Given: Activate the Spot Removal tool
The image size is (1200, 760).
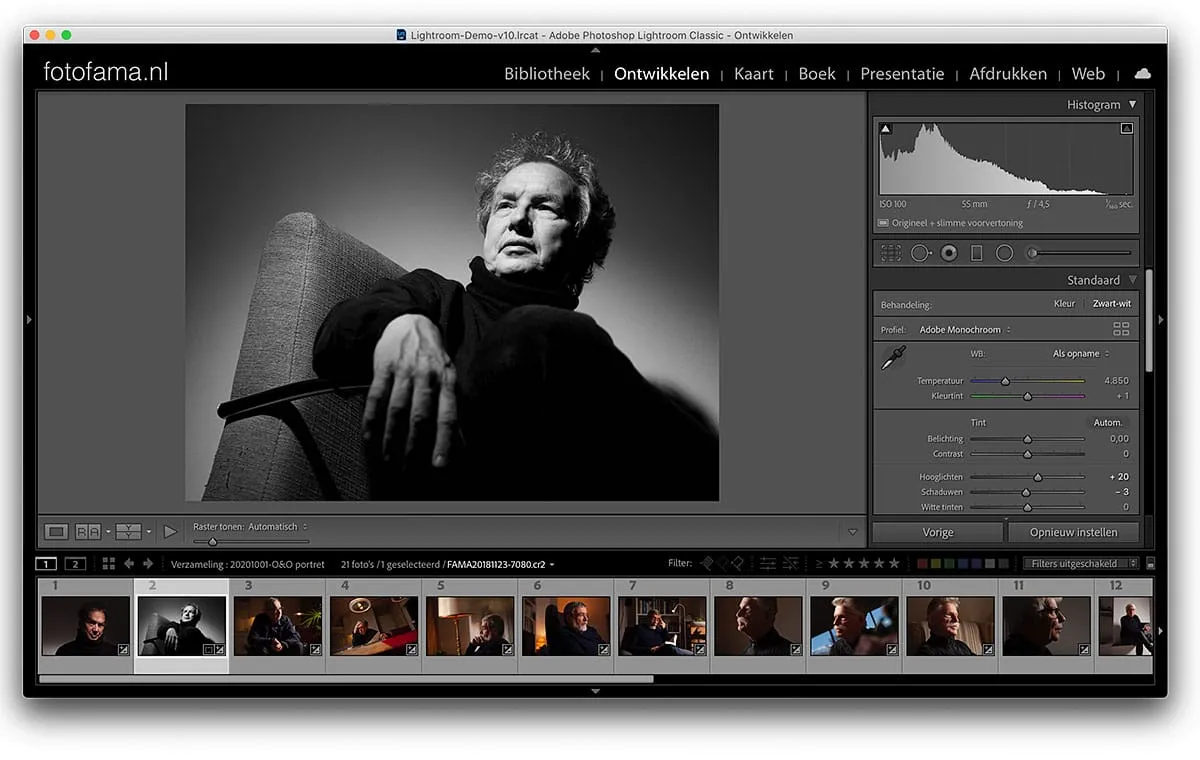Looking at the screenshot, I should click(920, 254).
